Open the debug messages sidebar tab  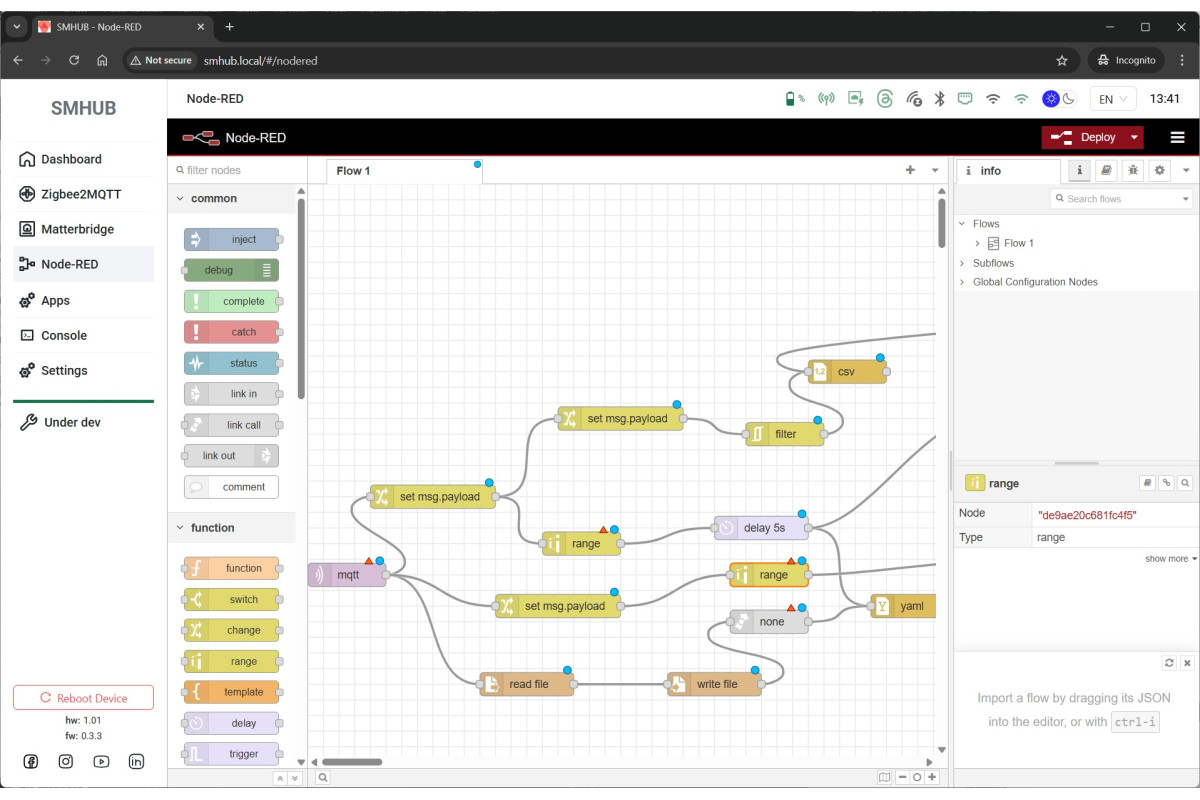[x=1133, y=171]
